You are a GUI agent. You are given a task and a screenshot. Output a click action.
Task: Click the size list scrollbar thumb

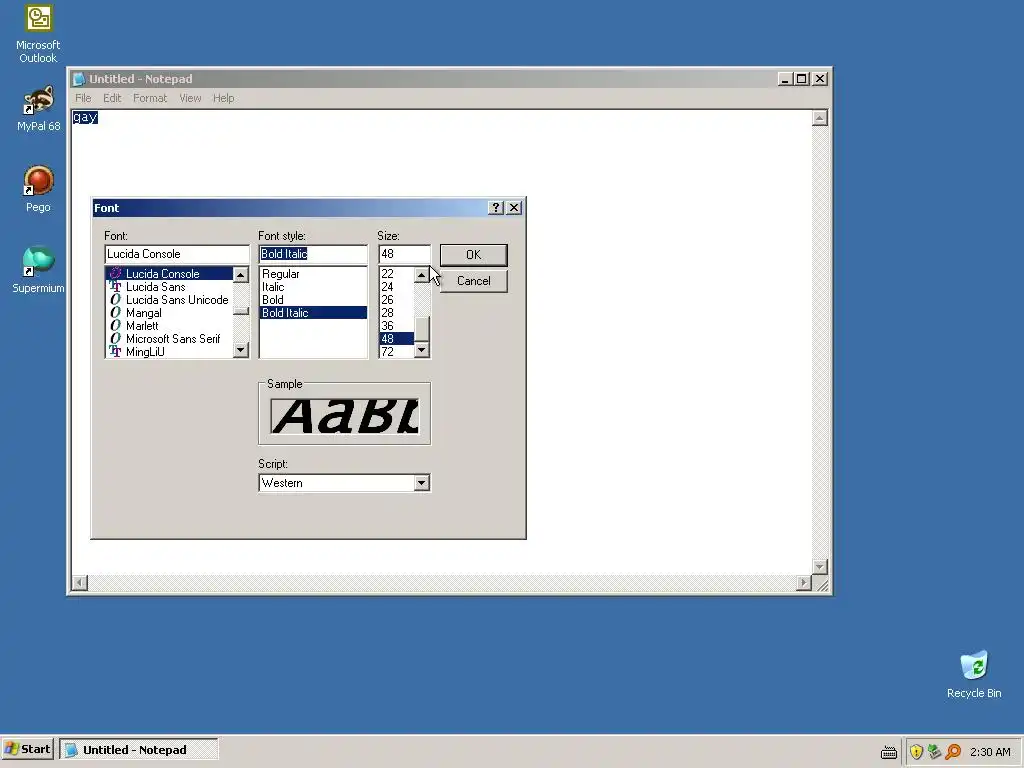click(422, 328)
